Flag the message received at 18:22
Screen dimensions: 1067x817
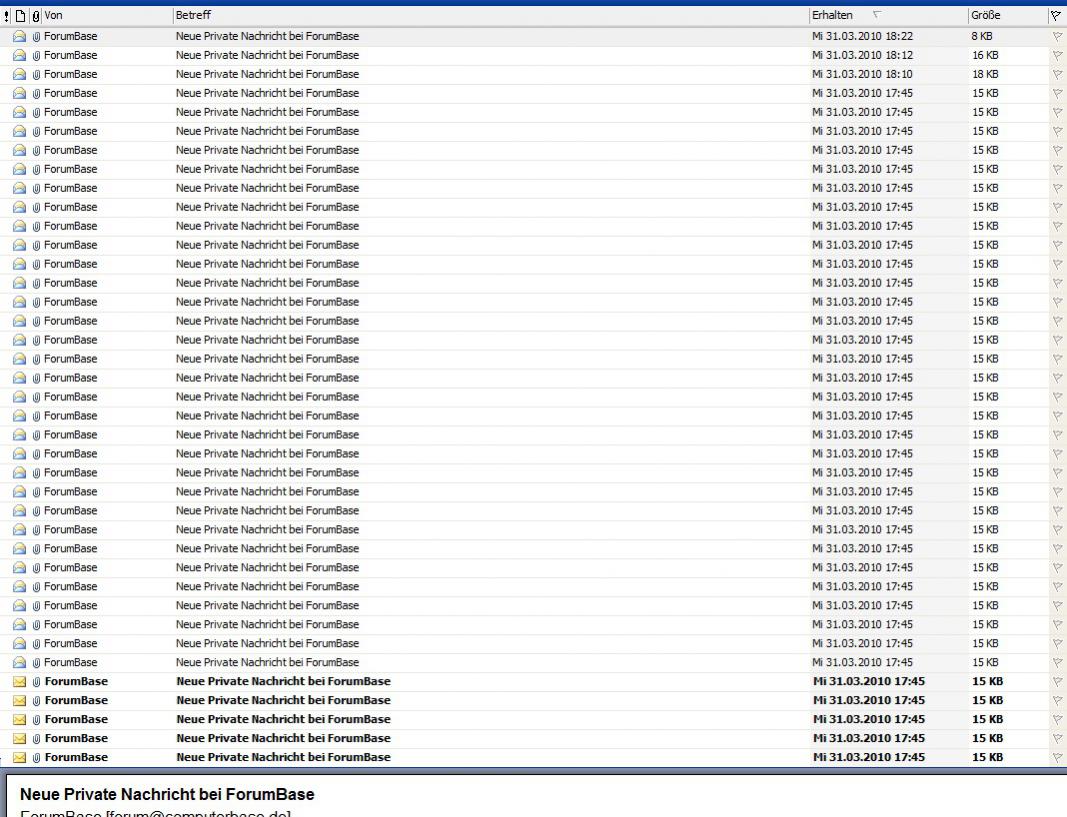1057,37
